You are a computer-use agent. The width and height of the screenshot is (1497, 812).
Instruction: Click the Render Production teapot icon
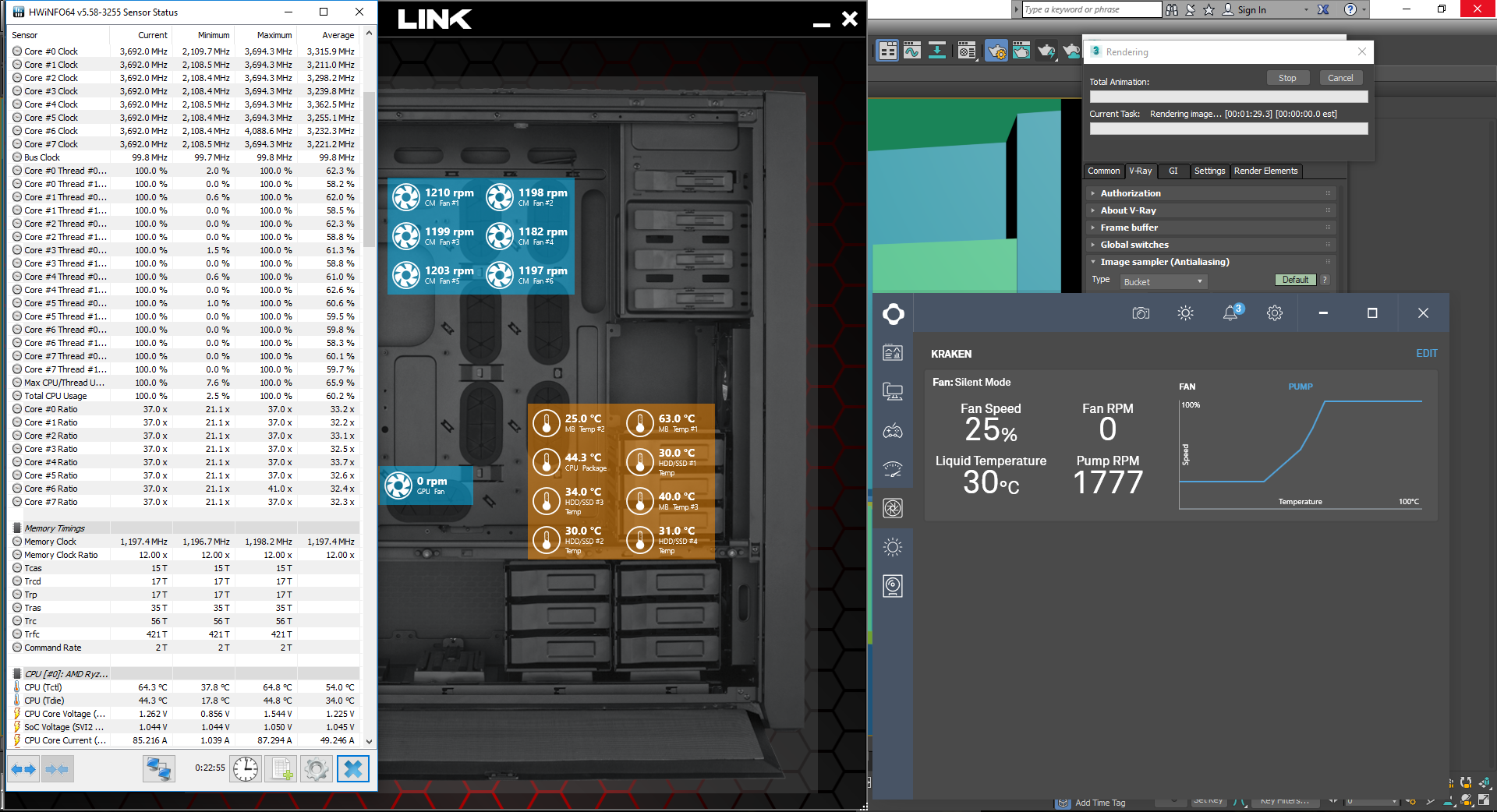point(1046,51)
